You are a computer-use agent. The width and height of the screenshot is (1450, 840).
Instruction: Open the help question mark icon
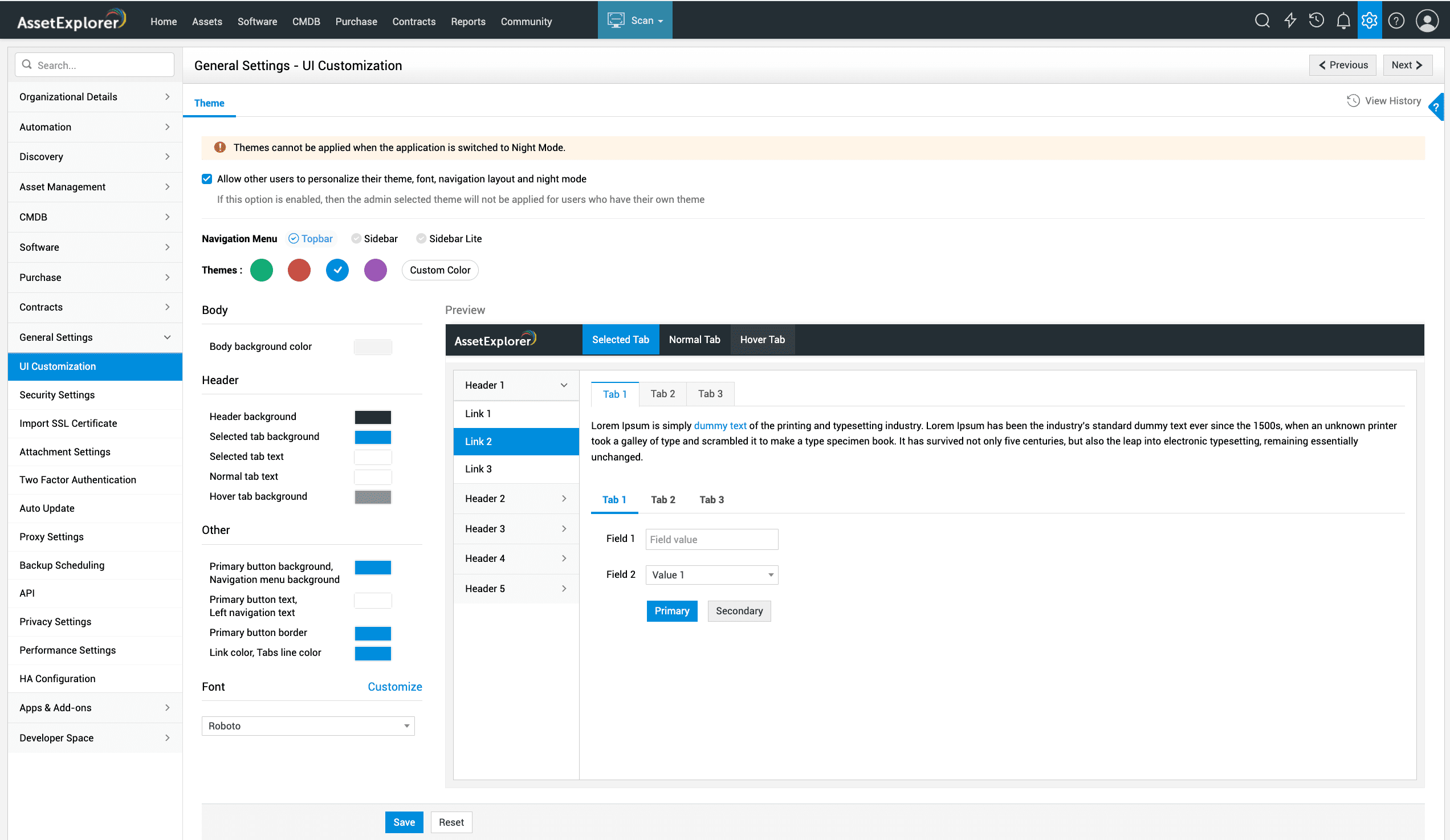(1396, 21)
